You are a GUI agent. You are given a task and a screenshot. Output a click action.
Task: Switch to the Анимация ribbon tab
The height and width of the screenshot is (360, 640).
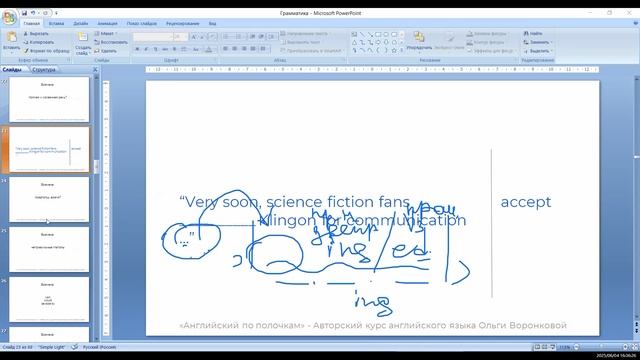(x=107, y=24)
